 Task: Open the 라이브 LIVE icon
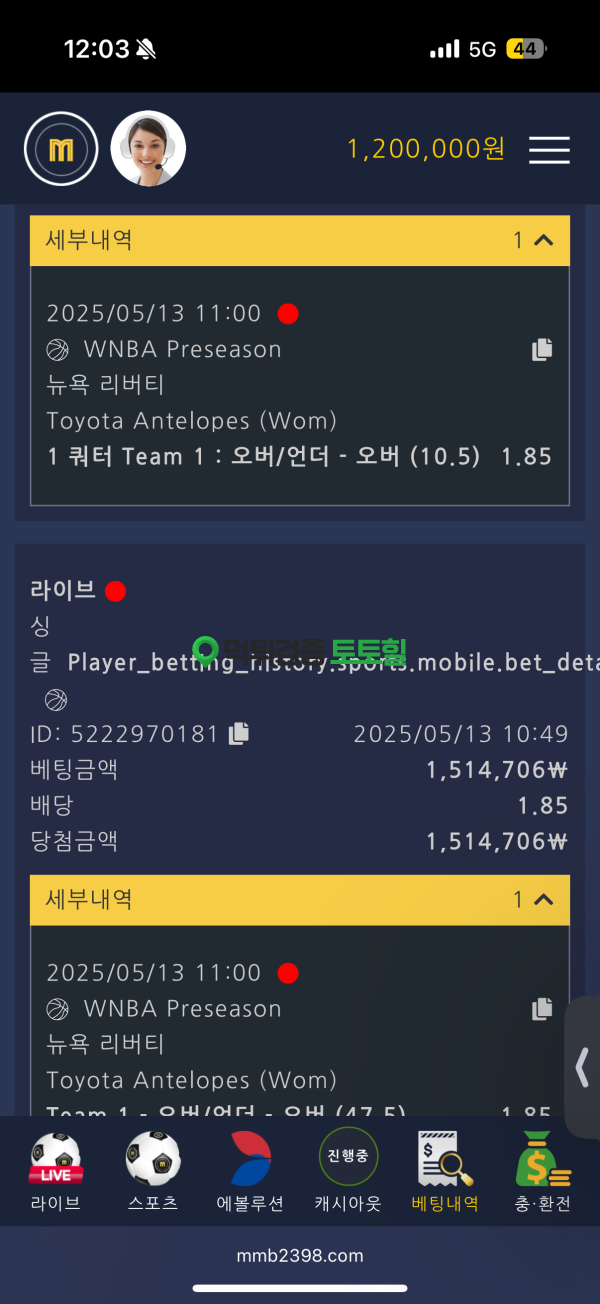(x=55, y=1171)
